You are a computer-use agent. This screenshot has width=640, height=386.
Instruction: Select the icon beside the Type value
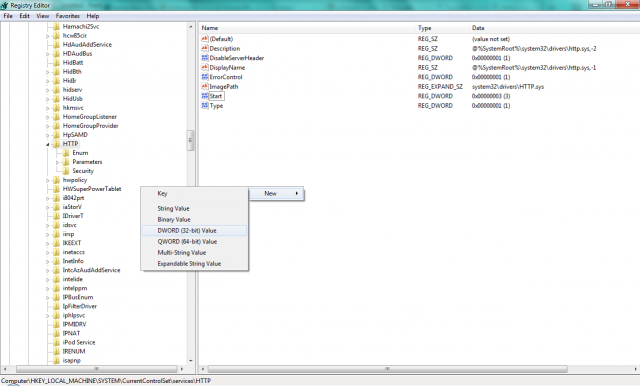pyautogui.click(x=205, y=106)
